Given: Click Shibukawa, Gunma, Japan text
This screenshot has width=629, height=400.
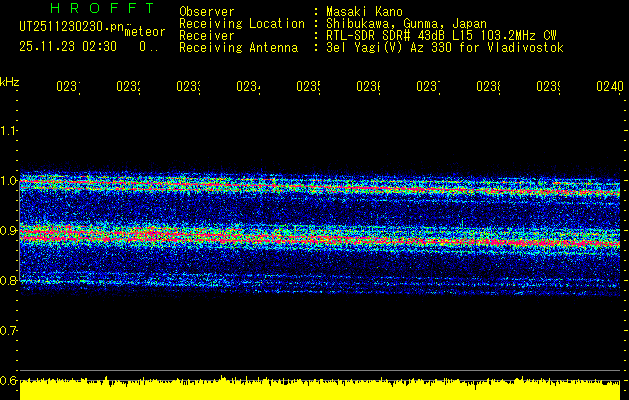Looking at the screenshot, I should [406, 24].
